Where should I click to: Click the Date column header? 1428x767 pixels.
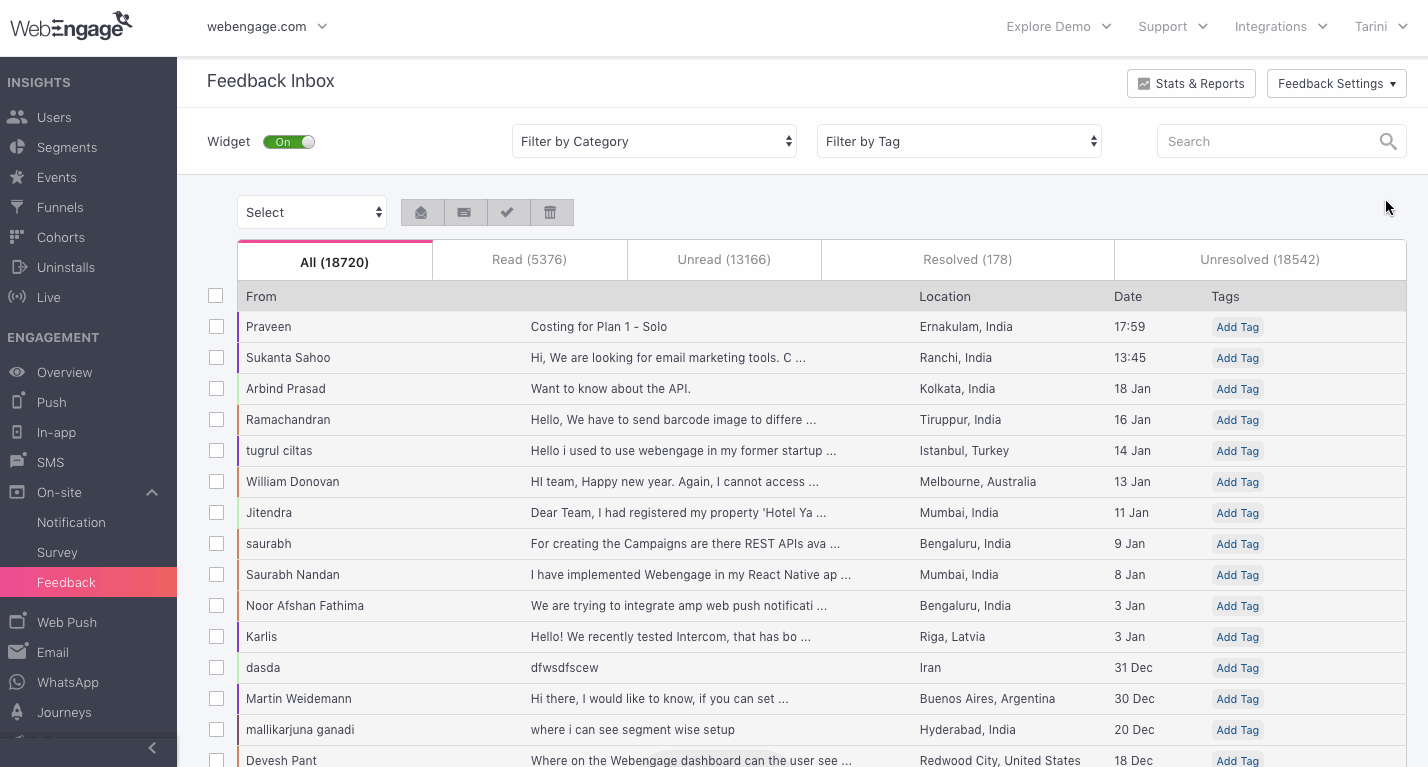click(1128, 296)
